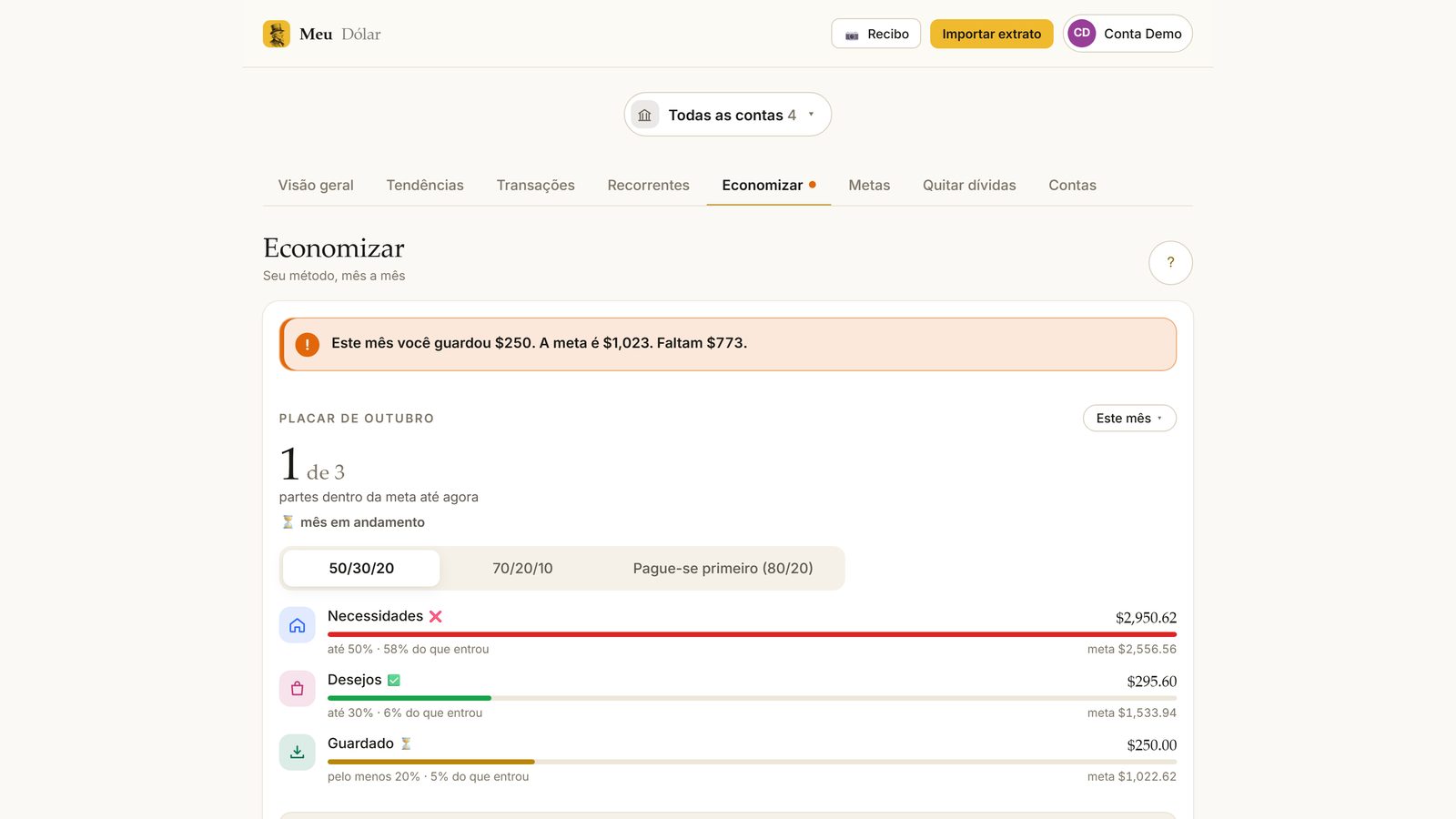This screenshot has height=819, width=1456.
Task: Click the green Desejos progress bar
Action: [x=409, y=698]
